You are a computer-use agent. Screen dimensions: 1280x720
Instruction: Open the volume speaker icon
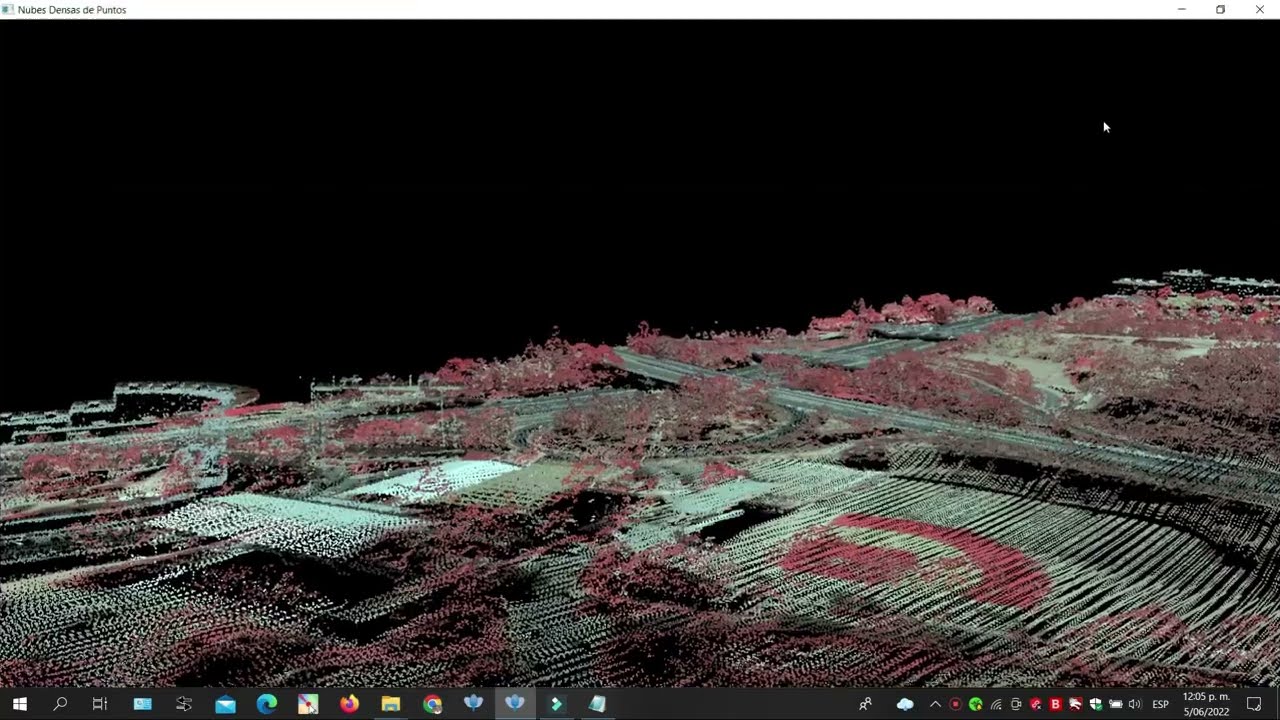click(x=1135, y=704)
